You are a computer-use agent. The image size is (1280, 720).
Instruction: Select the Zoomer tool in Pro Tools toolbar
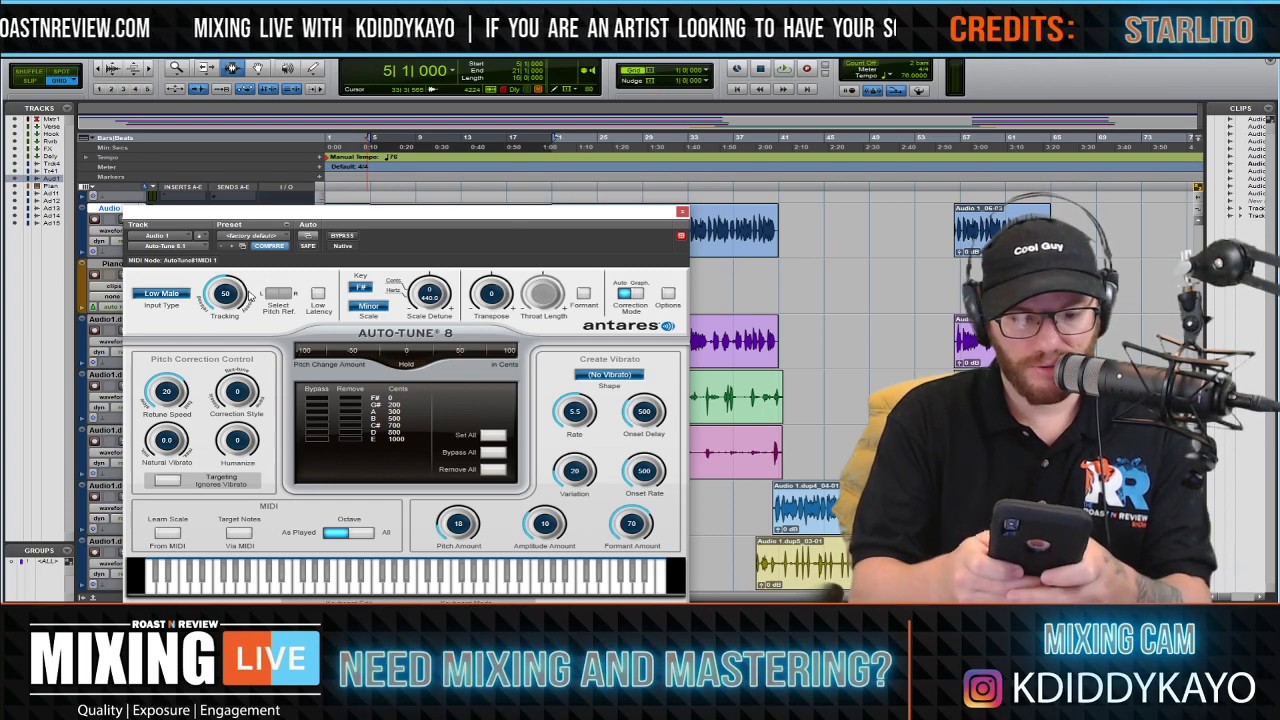point(176,68)
